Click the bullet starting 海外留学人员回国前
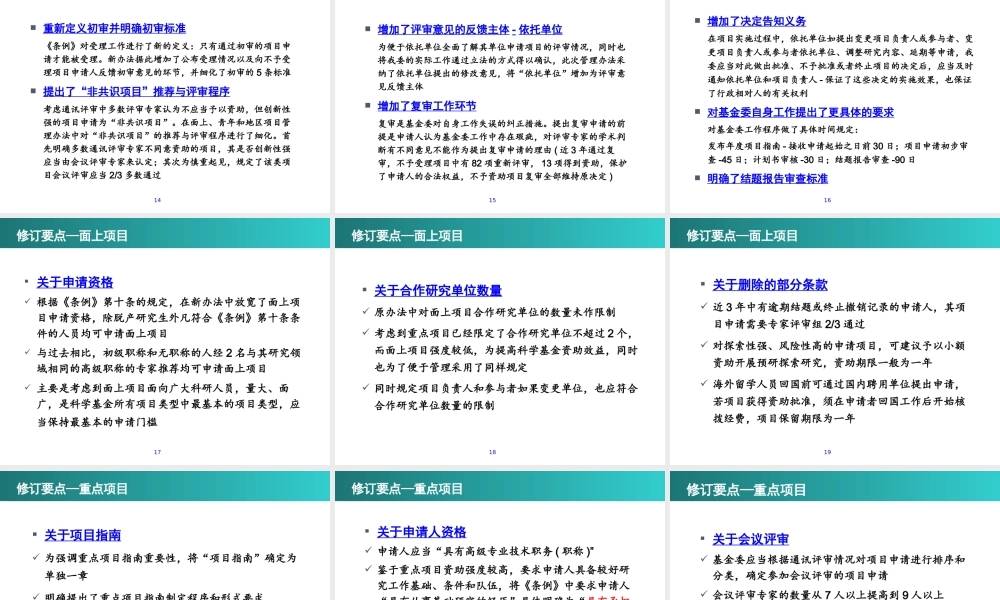1000x600 pixels. 839,402
